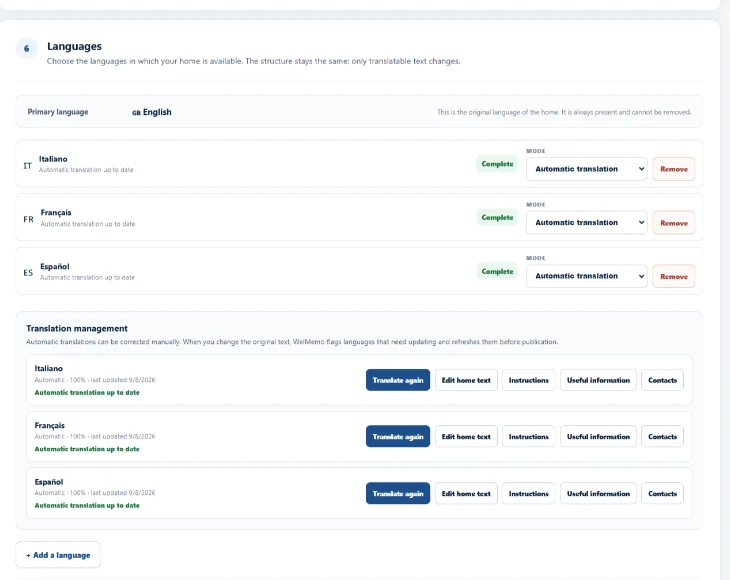Click the Complete status badge for Italiano

[497, 164]
